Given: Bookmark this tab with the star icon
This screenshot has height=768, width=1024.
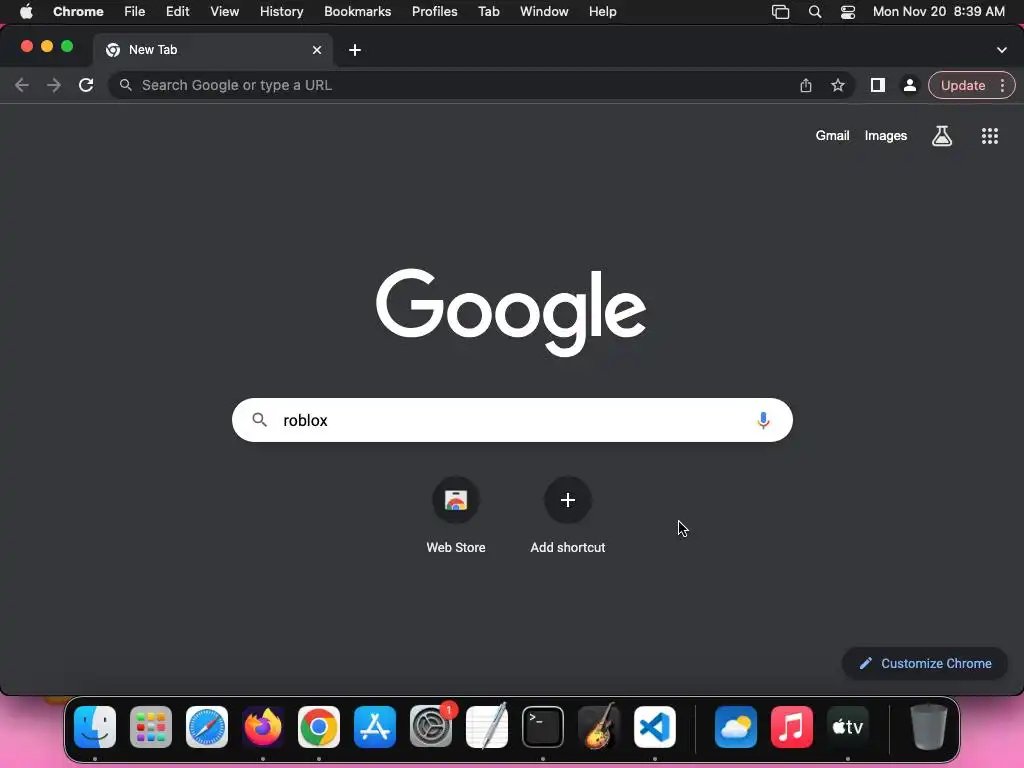Looking at the screenshot, I should pyautogui.click(x=838, y=86).
